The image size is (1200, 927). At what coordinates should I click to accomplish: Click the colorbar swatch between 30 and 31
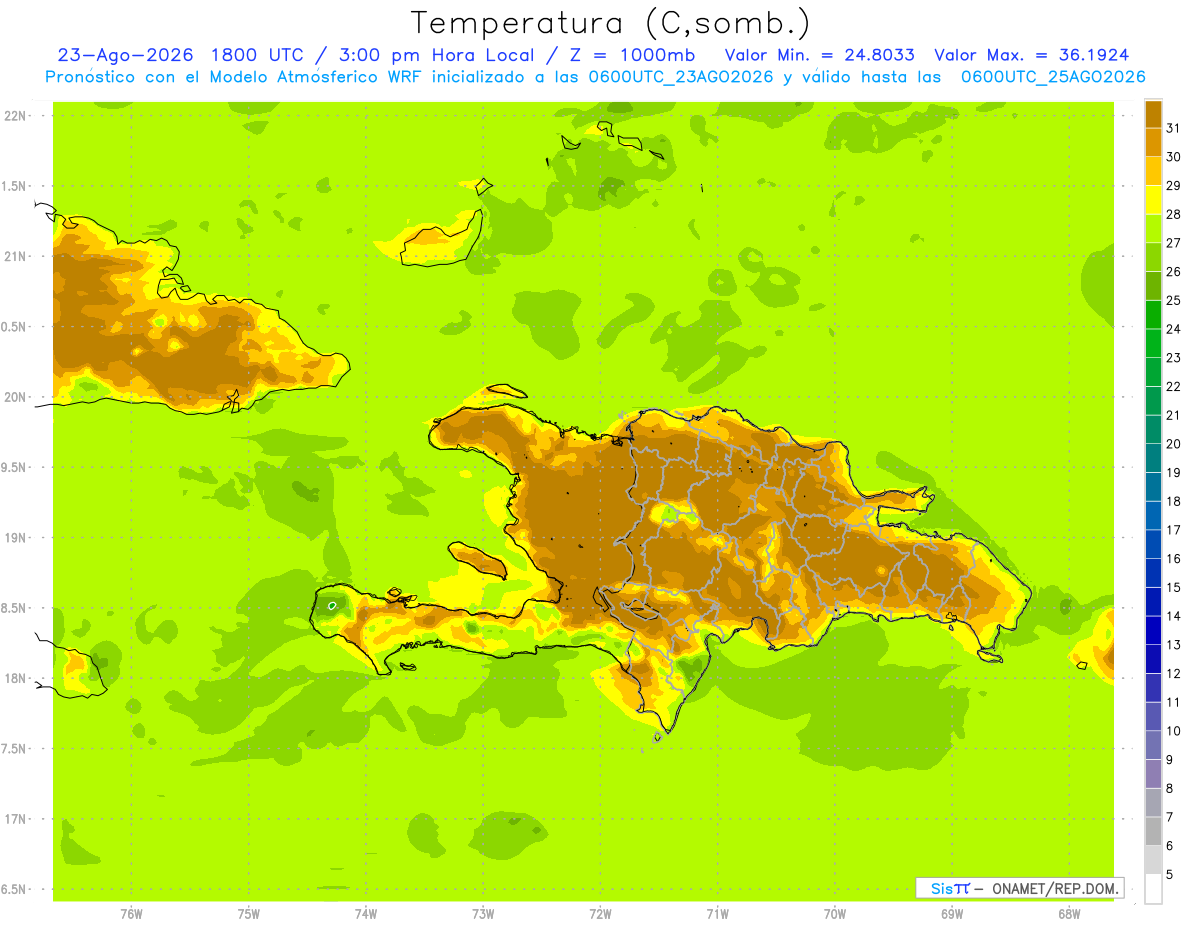tap(1153, 142)
